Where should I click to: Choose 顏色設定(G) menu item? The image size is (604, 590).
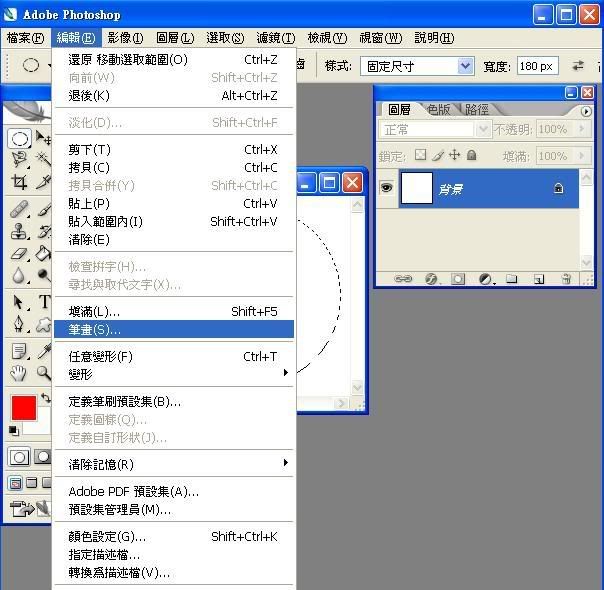click(174, 536)
